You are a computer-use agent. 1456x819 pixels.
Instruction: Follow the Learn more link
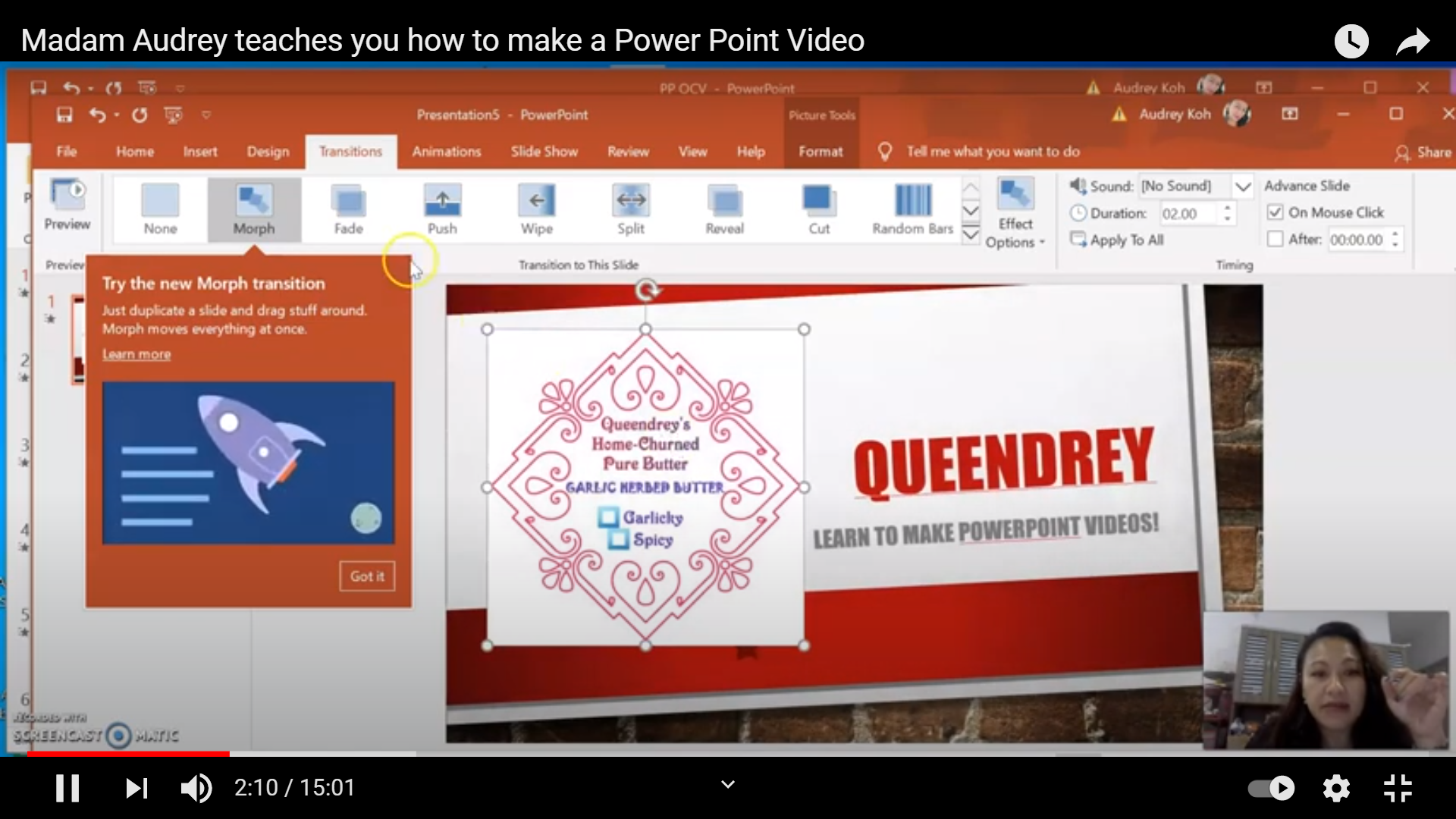tap(136, 354)
